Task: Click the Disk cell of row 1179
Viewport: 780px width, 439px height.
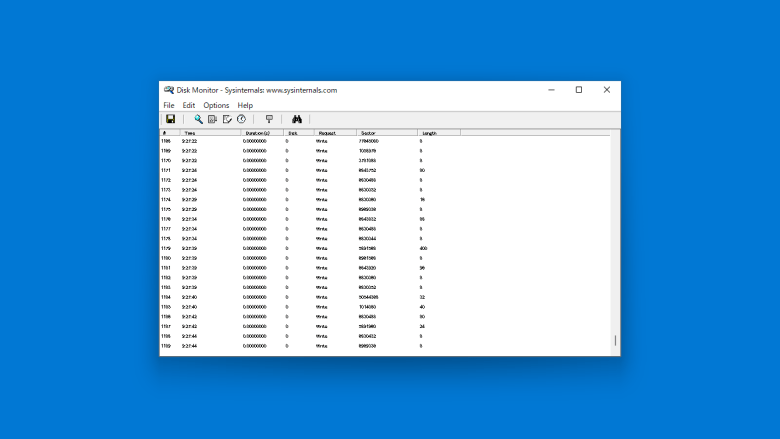Action: pos(287,248)
